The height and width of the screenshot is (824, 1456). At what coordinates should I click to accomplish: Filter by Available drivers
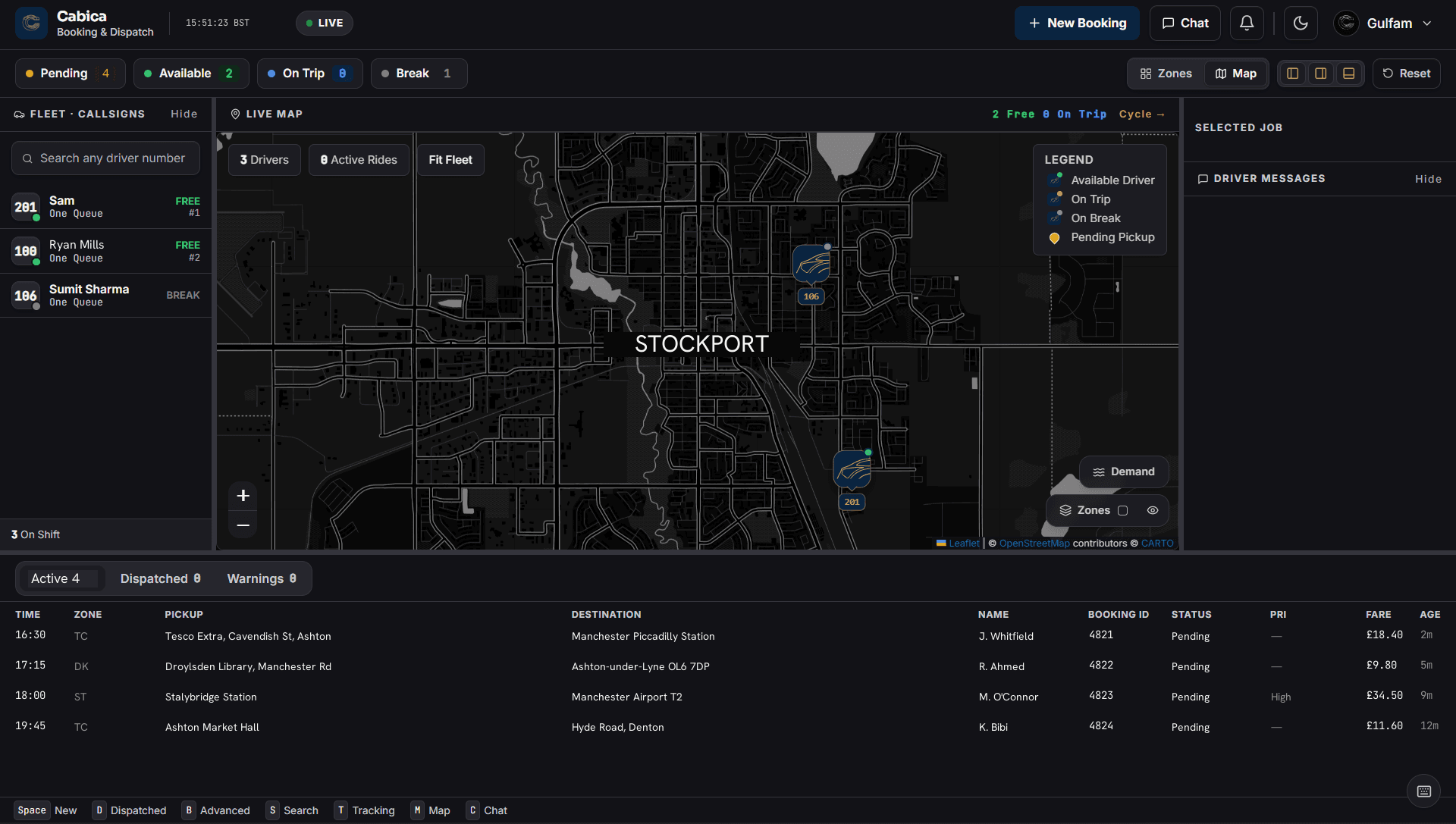[191, 74]
